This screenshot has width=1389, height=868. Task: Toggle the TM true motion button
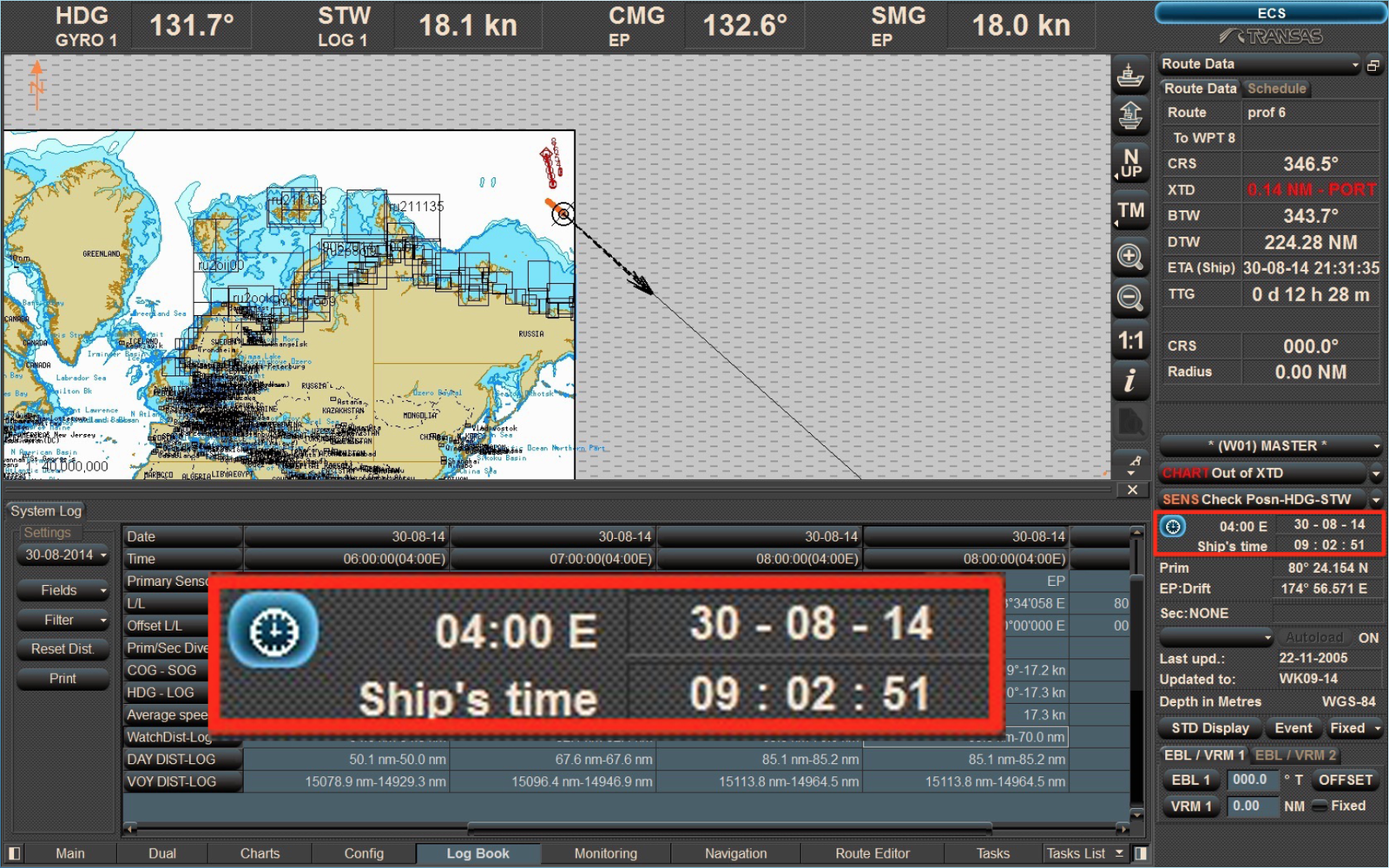1129,211
